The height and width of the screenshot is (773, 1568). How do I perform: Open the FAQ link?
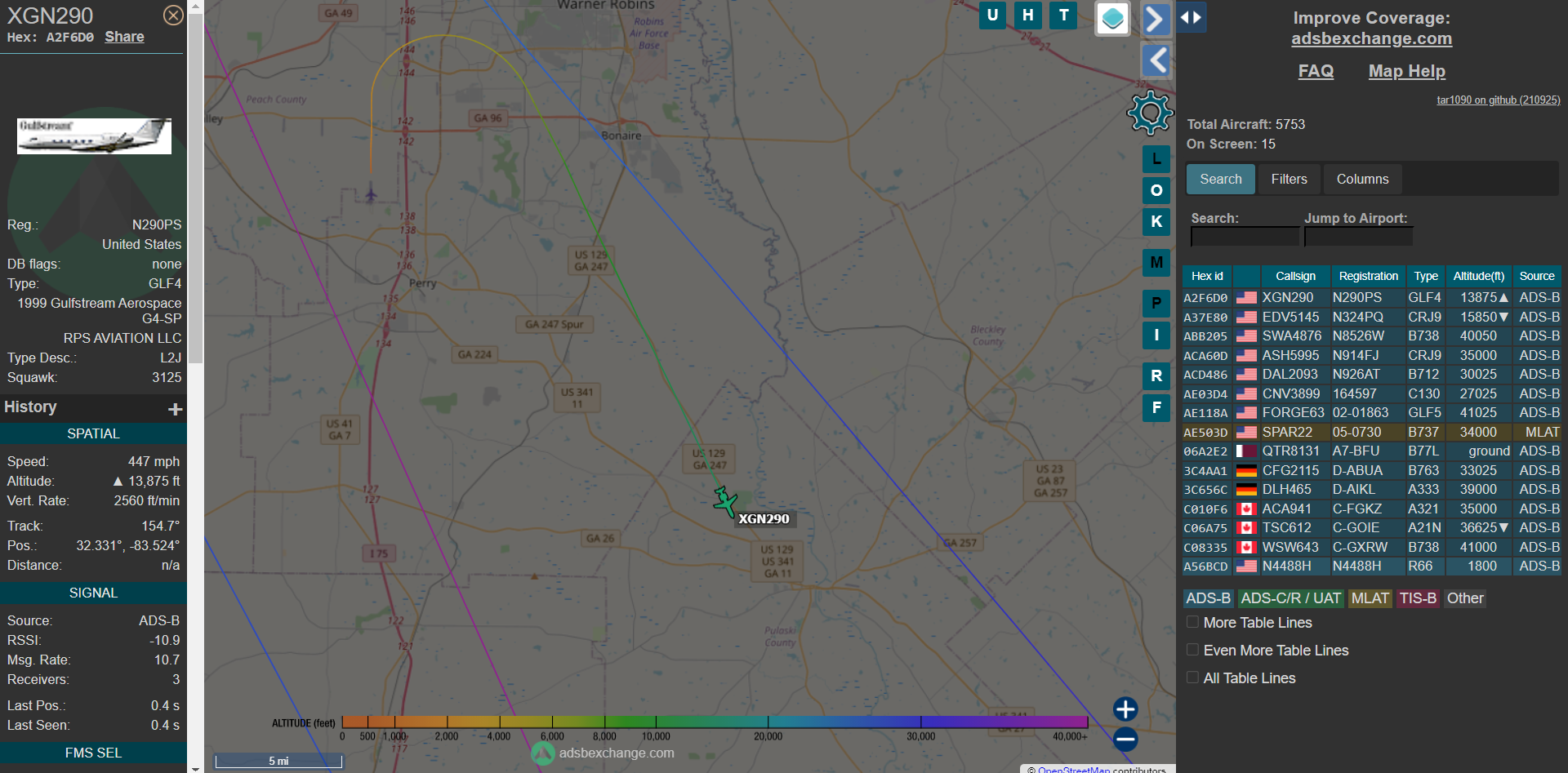point(1316,71)
